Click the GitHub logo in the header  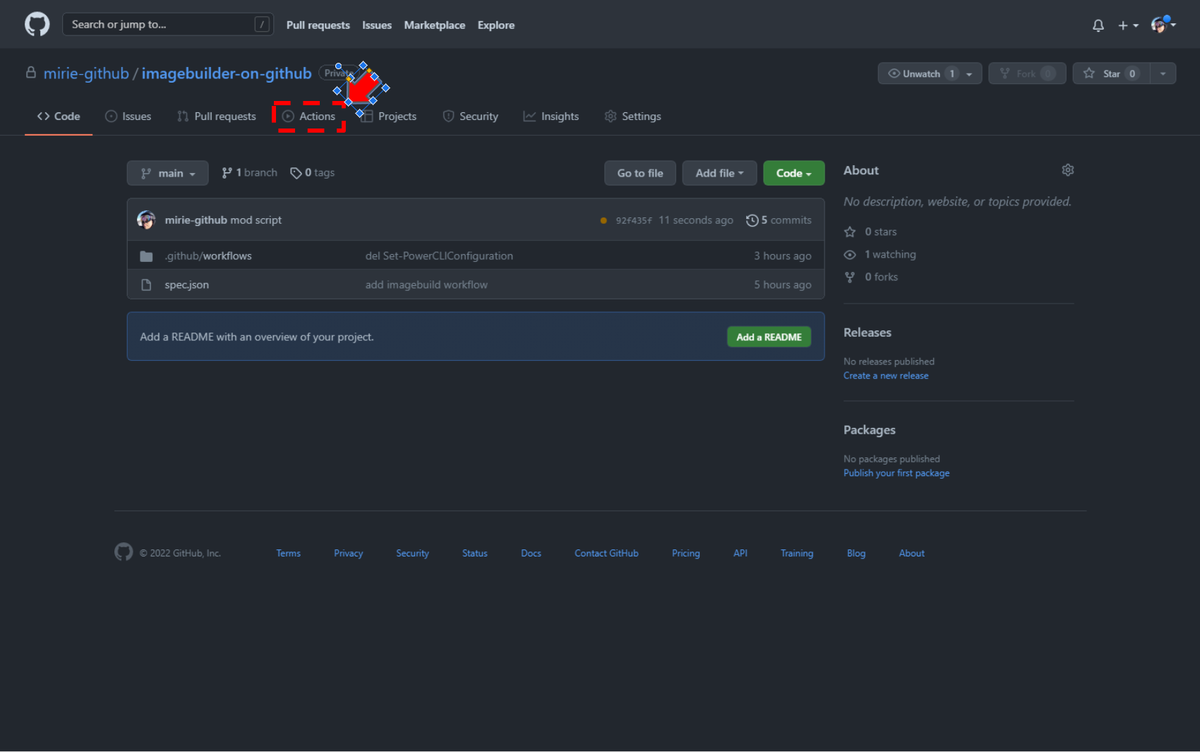click(x=37, y=25)
